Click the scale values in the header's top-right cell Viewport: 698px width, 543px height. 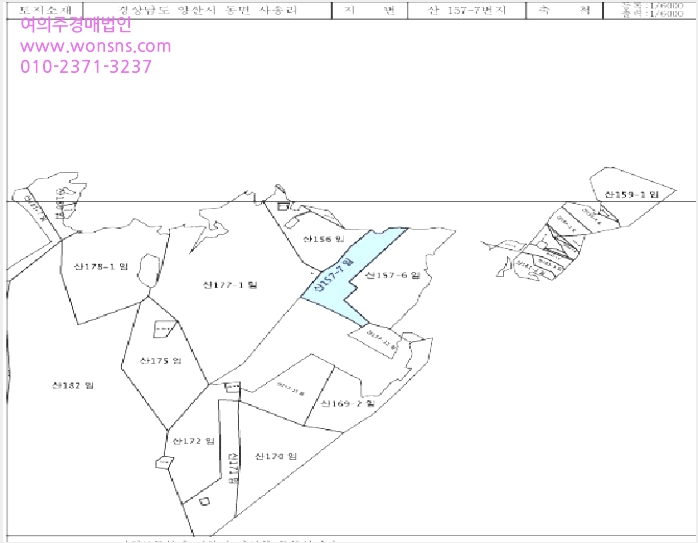(652, 9)
